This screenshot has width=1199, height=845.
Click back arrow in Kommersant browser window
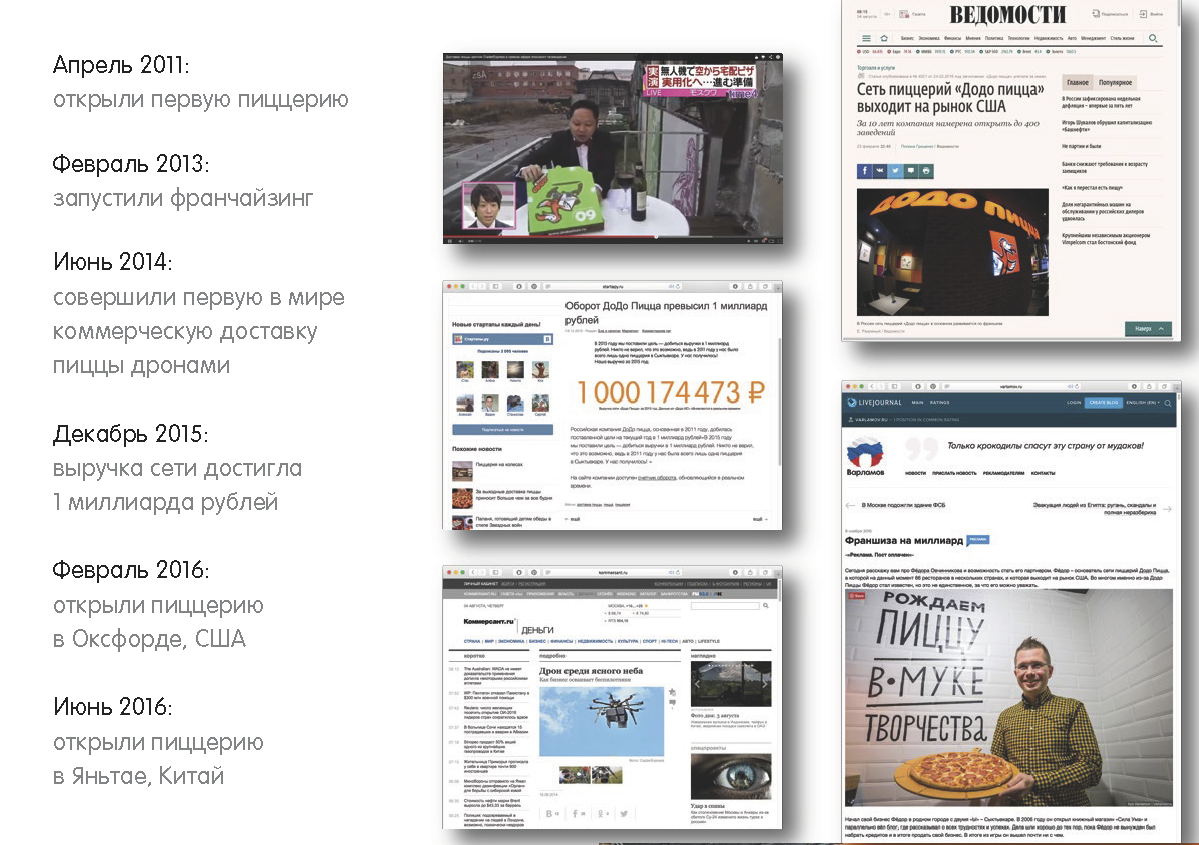tap(473, 572)
